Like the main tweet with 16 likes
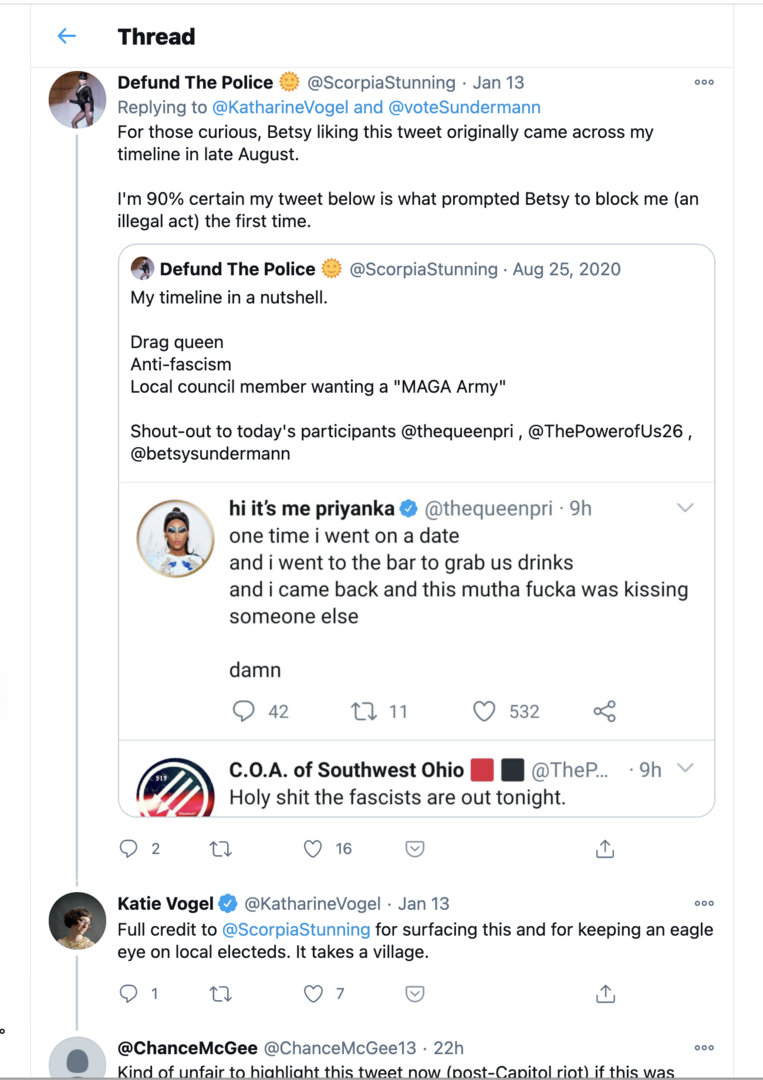The image size is (763, 1080). [313, 849]
